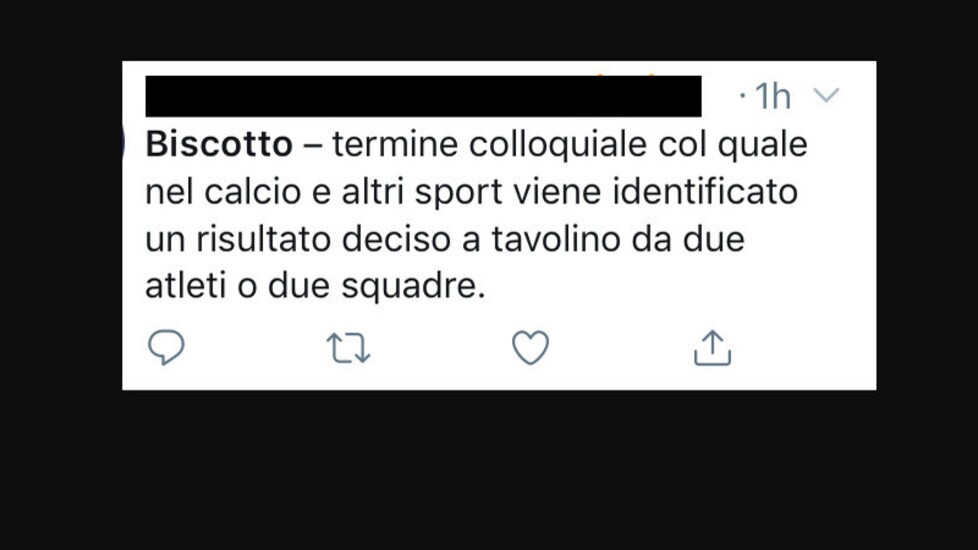
Task: Click the final word squadre in the tweet
Action: tap(410, 287)
